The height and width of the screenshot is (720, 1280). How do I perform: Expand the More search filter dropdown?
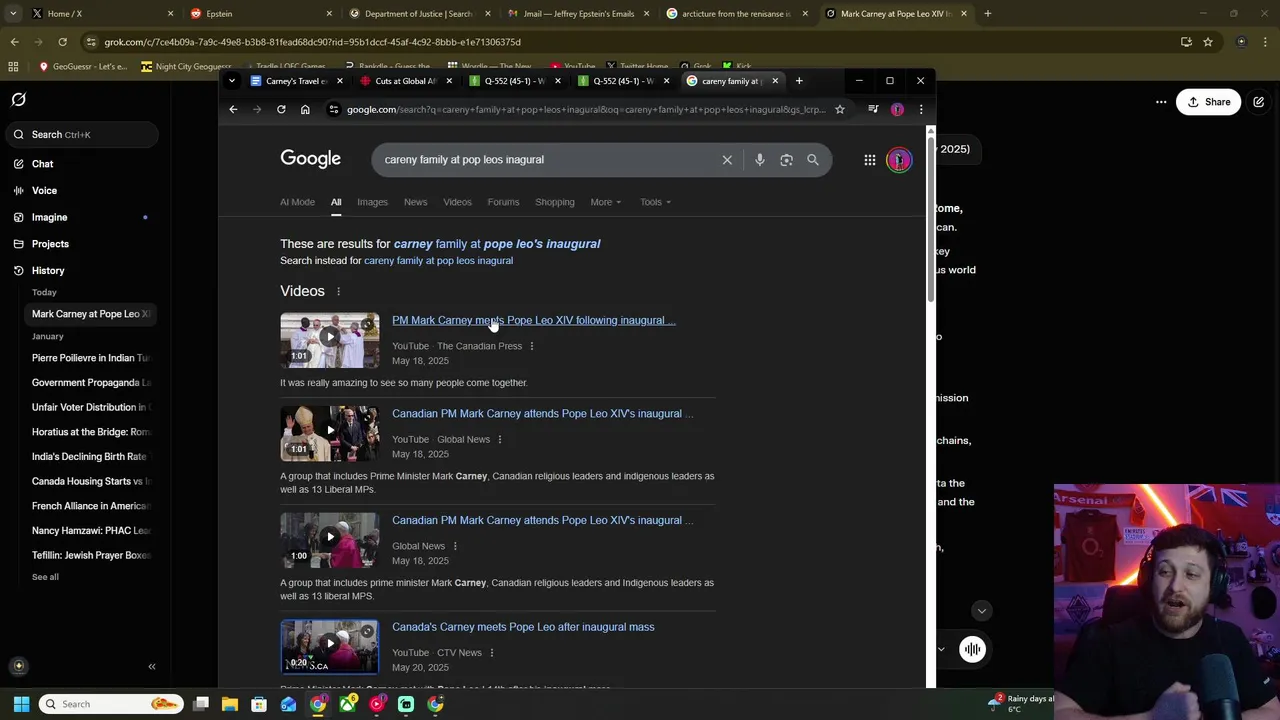(605, 202)
